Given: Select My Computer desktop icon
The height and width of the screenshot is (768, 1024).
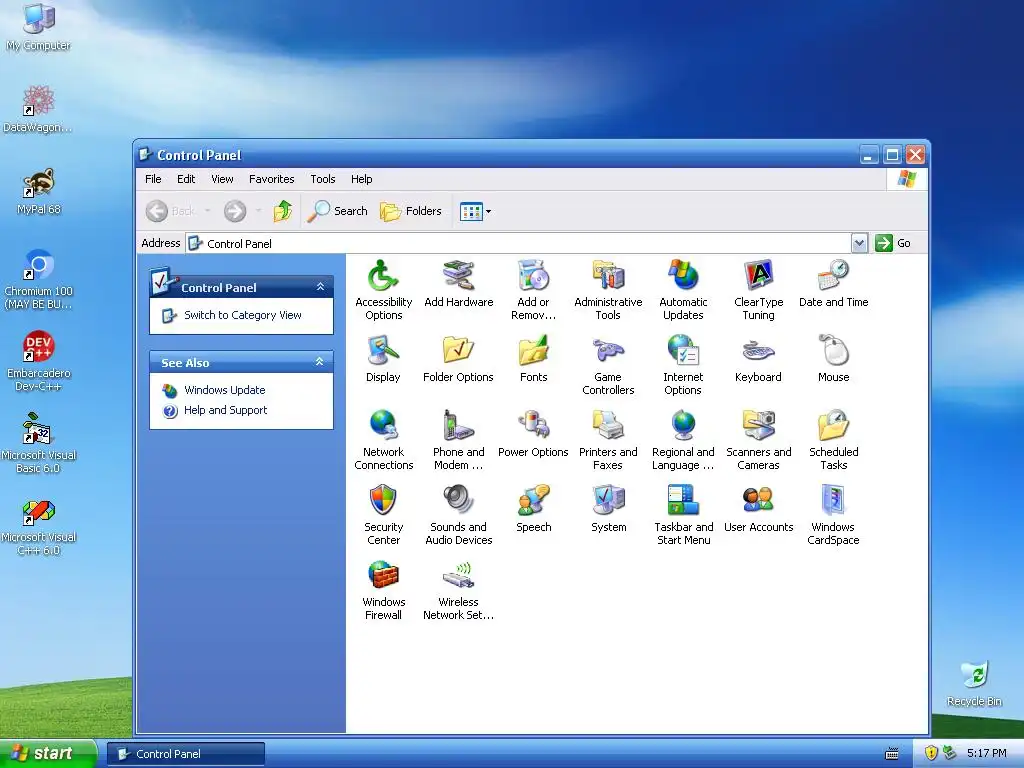Looking at the screenshot, I should [38, 27].
